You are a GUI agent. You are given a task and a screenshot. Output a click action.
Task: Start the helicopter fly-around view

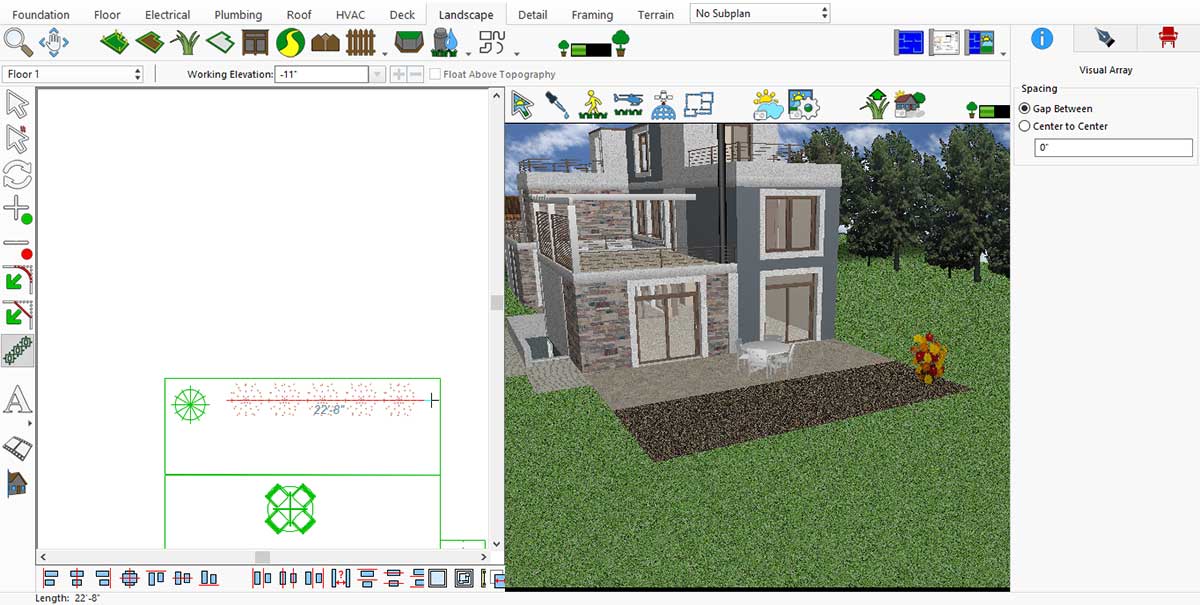point(628,105)
